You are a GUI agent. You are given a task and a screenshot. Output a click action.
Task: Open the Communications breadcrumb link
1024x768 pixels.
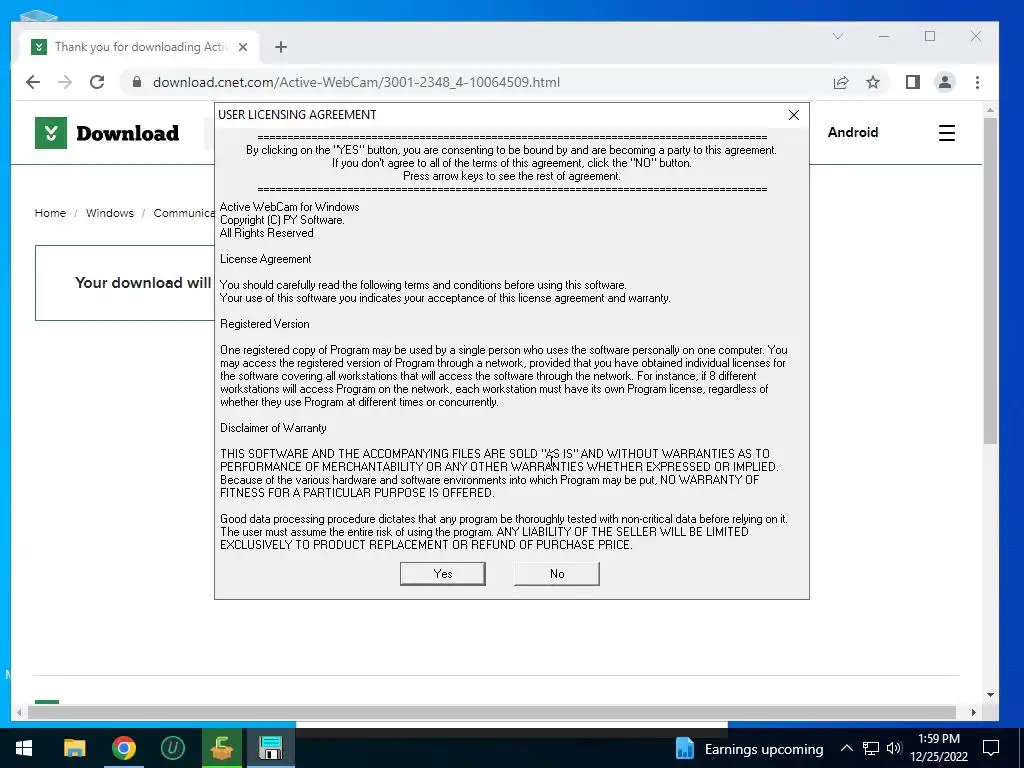pyautogui.click(x=184, y=213)
